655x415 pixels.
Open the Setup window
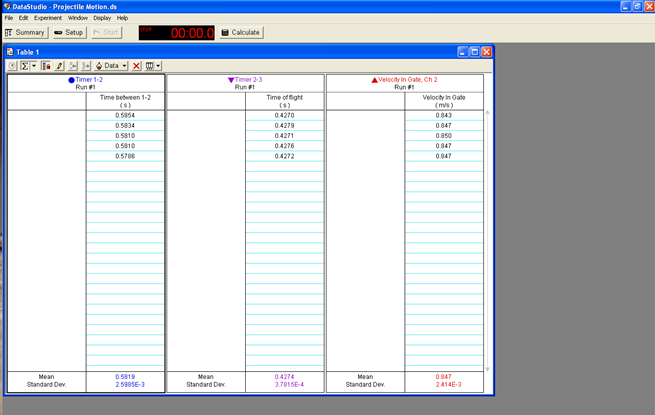tap(69, 32)
